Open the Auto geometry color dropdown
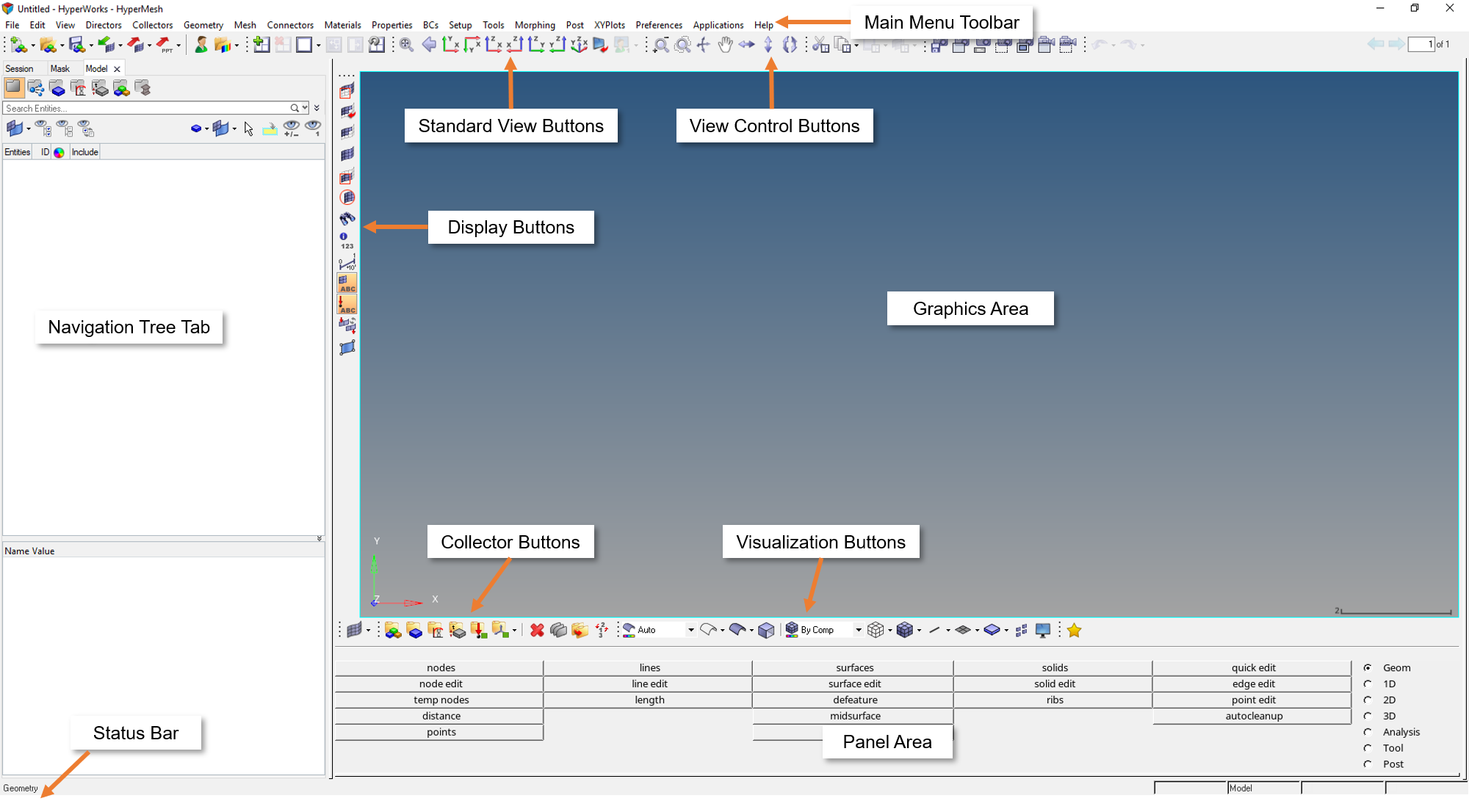 click(x=690, y=630)
